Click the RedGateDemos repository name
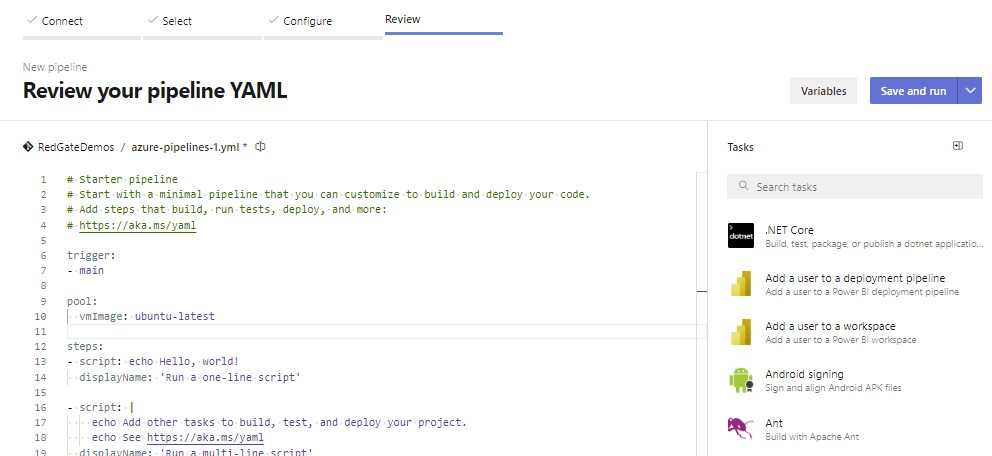This screenshot has width=992, height=456. (76, 147)
